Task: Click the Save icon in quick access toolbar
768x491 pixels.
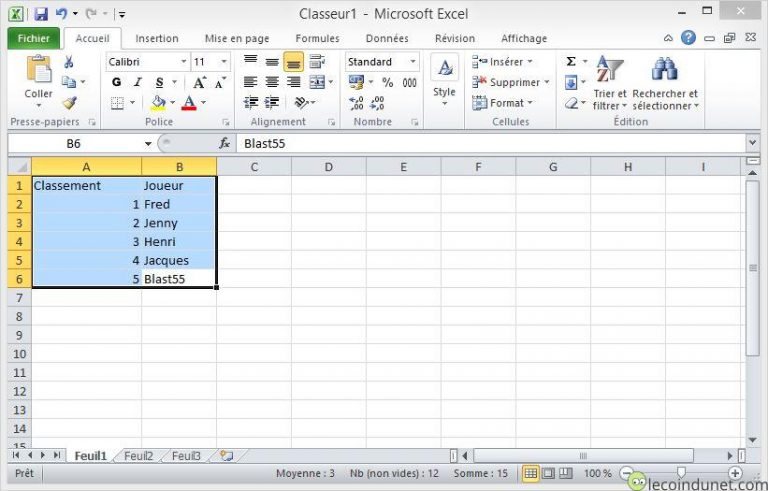Action: pos(41,14)
